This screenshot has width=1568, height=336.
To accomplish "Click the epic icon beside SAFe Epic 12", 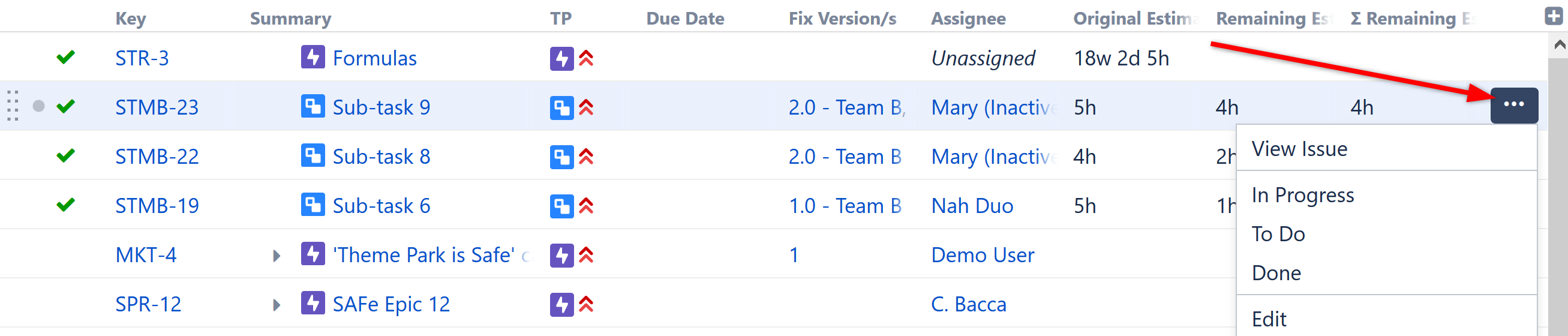I will (x=313, y=304).
